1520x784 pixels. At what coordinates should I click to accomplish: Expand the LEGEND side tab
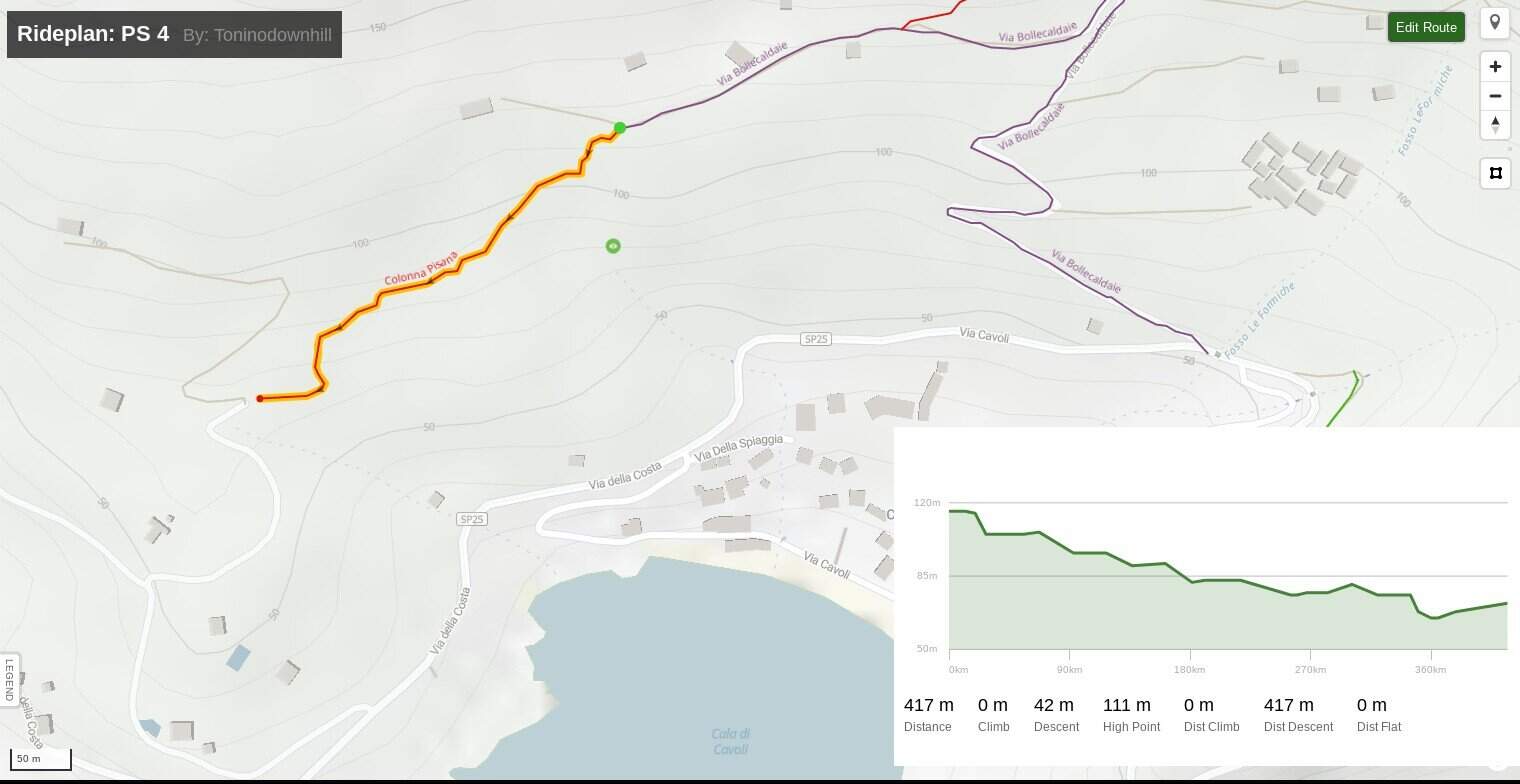coord(9,680)
